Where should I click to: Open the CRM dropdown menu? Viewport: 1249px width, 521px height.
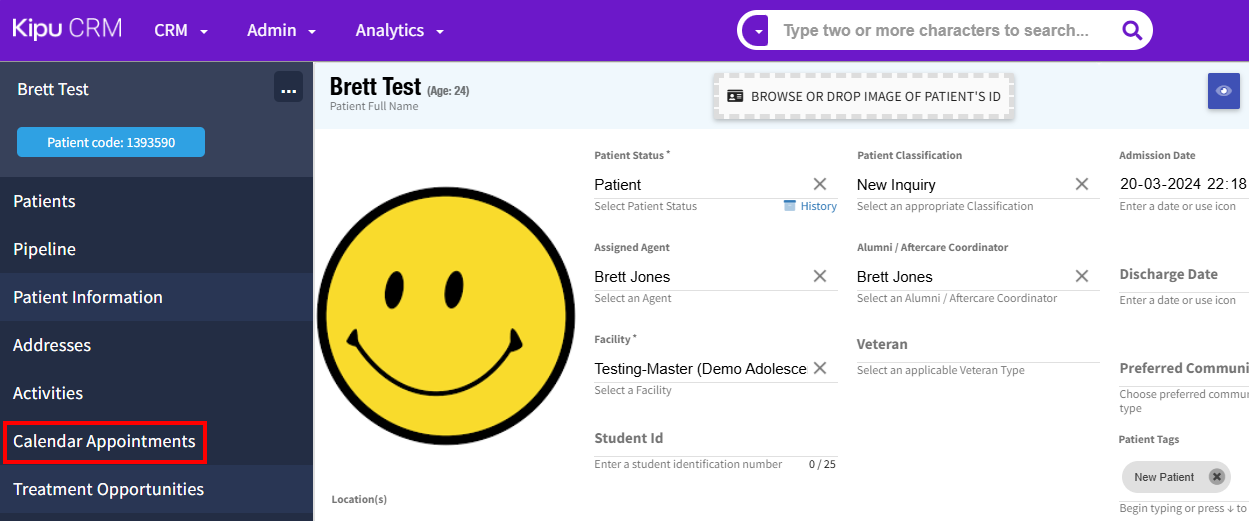181,31
